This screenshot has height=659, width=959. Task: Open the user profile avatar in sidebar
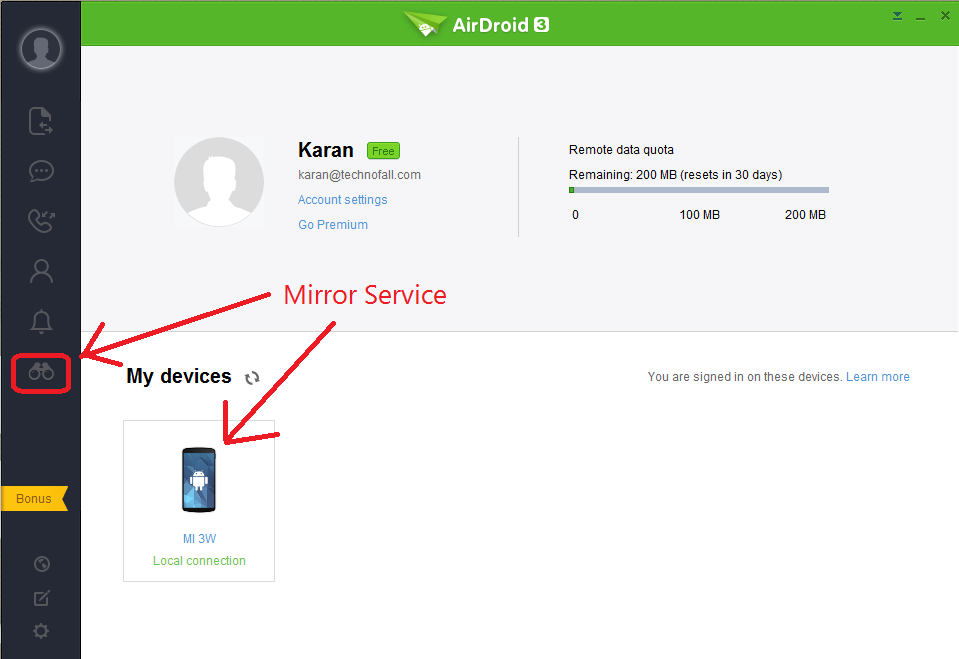[x=41, y=48]
